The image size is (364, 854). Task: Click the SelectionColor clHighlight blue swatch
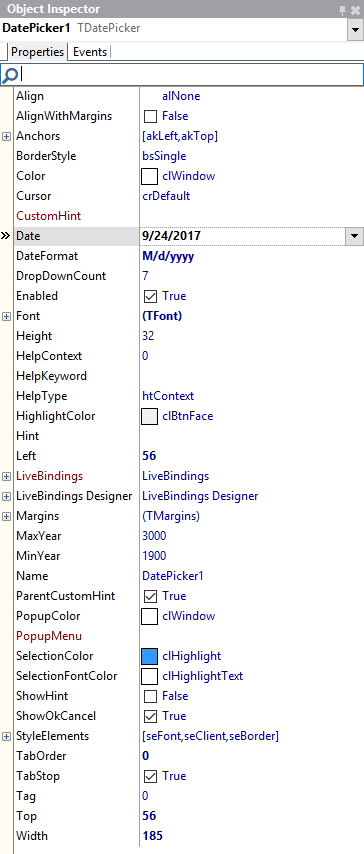(149, 656)
